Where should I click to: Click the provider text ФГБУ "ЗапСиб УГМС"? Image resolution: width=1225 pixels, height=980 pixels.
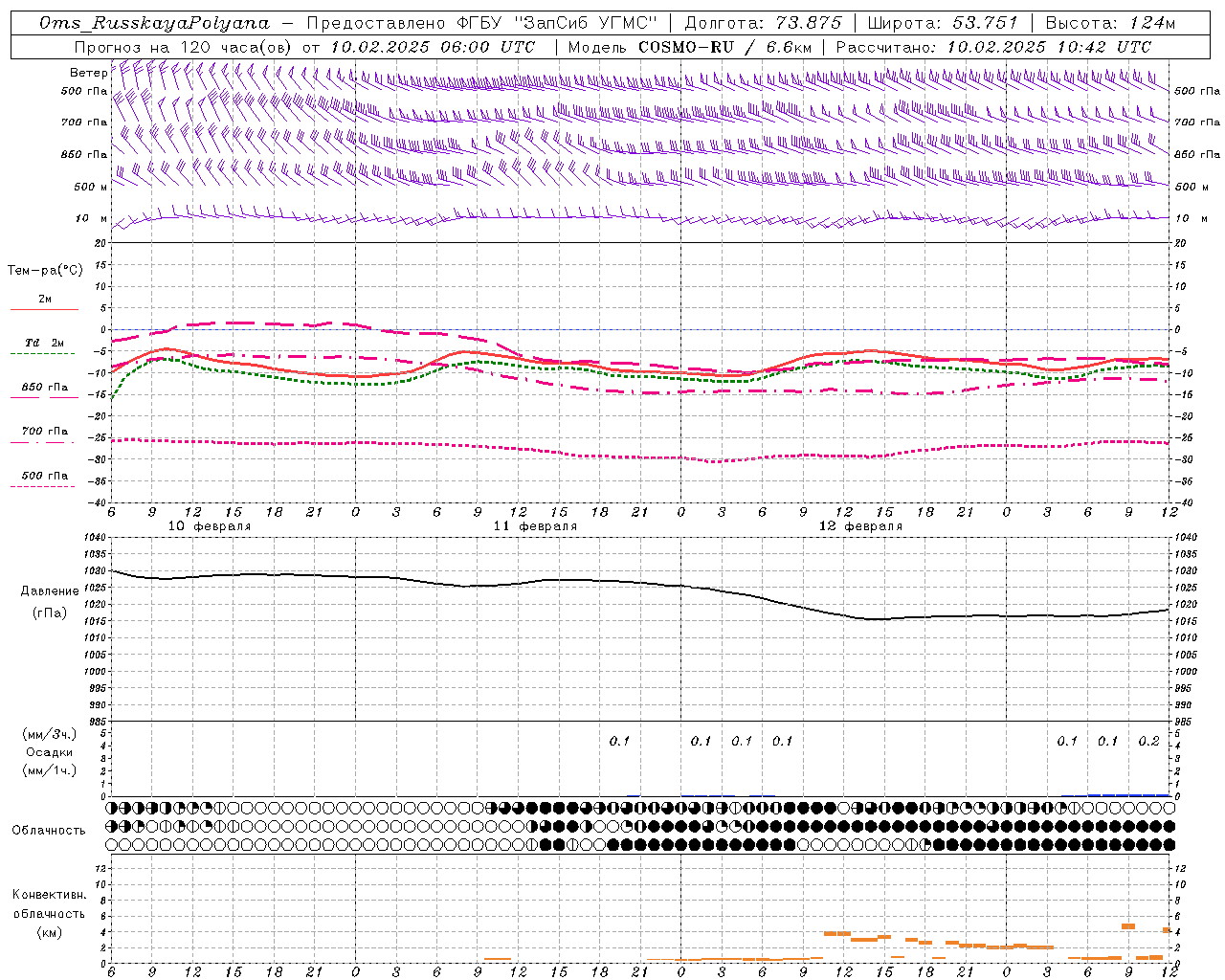(x=555, y=23)
